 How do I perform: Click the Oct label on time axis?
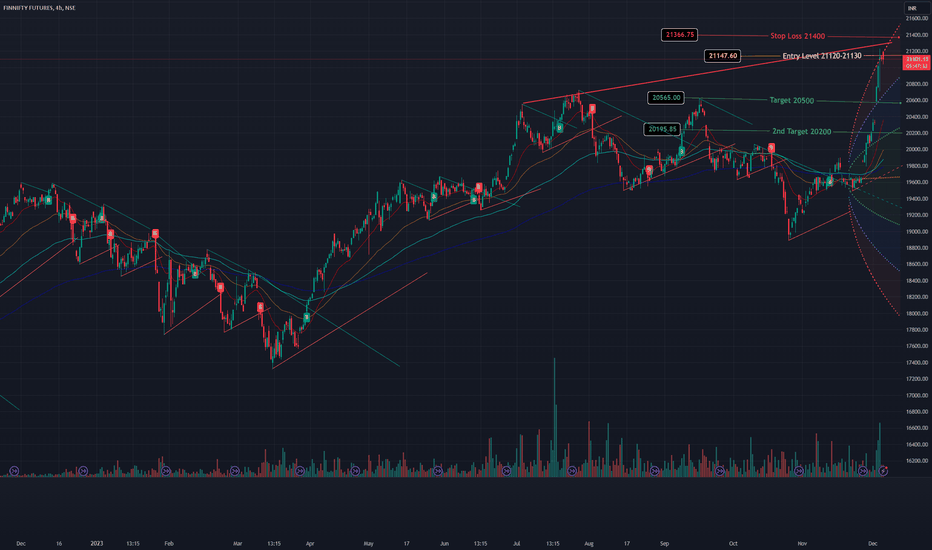[733, 543]
